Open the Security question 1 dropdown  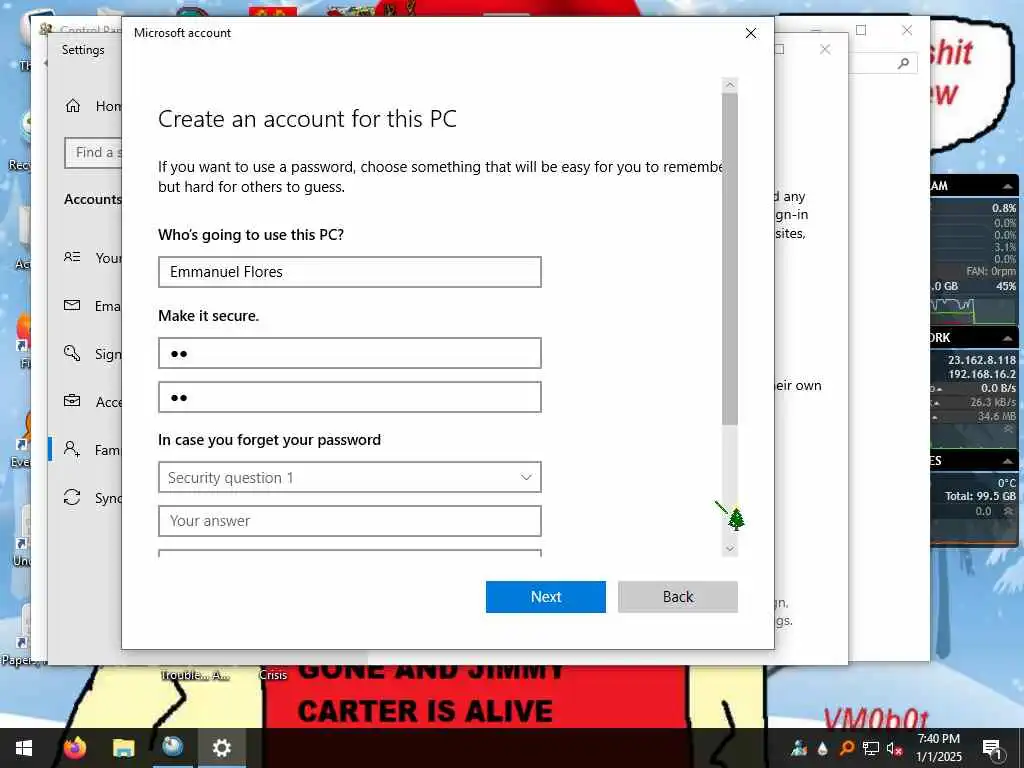[x=349, y=477]
